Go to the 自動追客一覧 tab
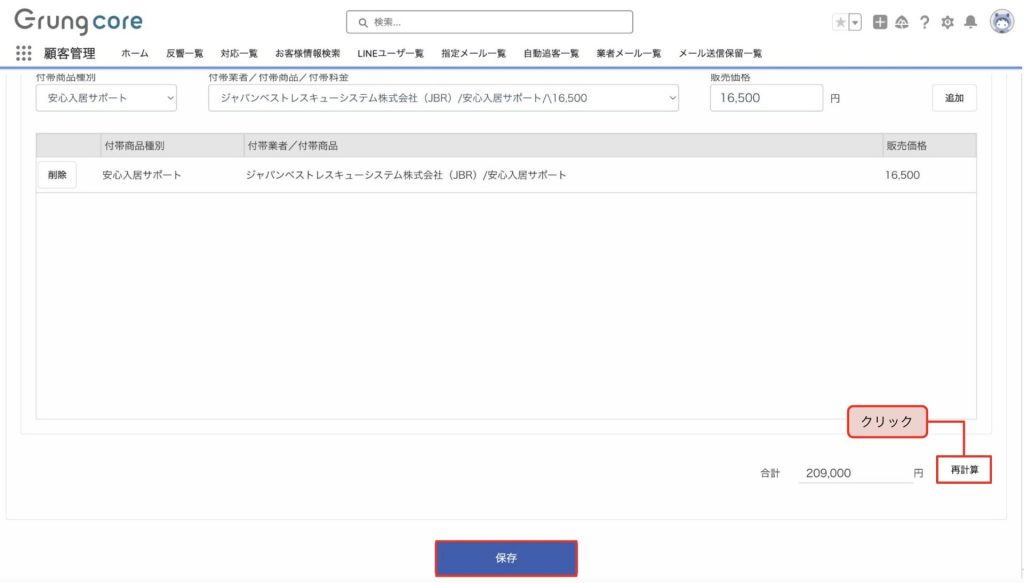This screenshot has height=583, width=1024. 550,53
